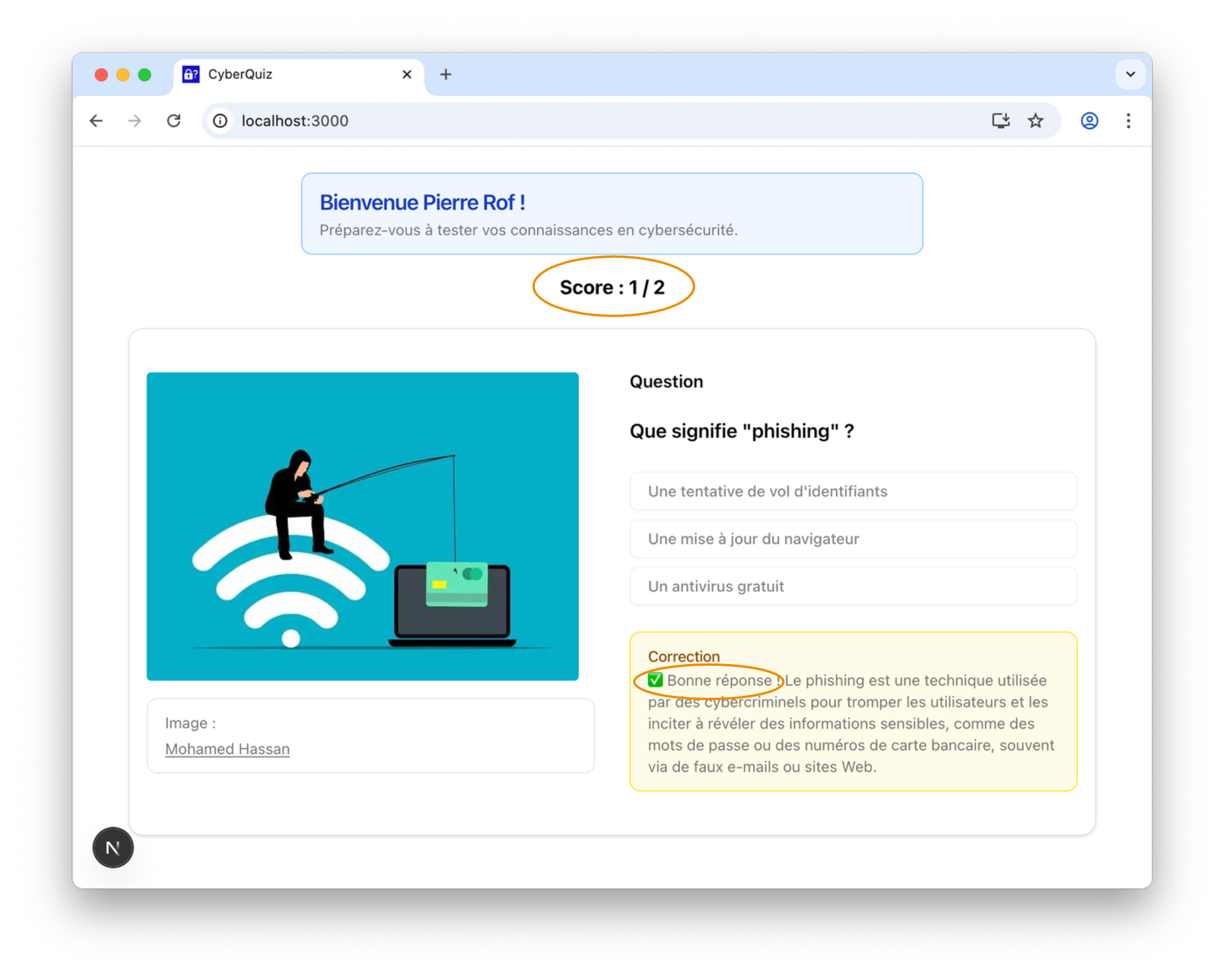Viewport: 1224px width, 980px height.
Task: Click the localhost:3000 address field
Action: point(526,121)
